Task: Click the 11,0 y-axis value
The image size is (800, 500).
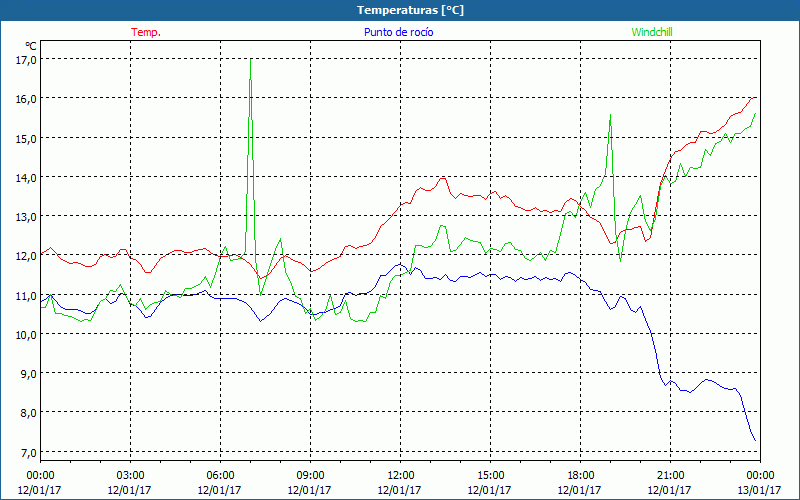Action: pos(27,295)
